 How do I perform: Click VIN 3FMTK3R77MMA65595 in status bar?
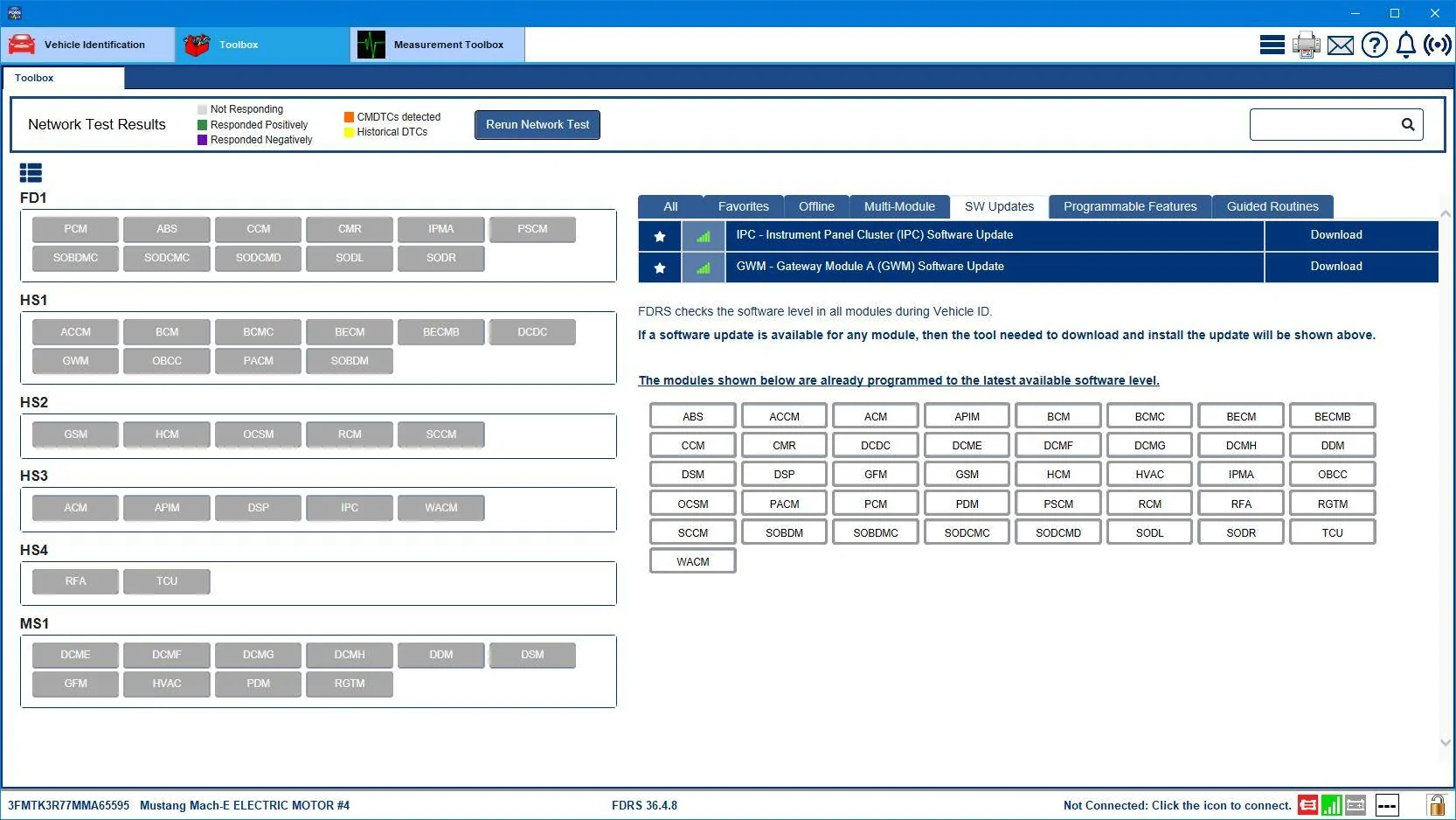[68, 805]
